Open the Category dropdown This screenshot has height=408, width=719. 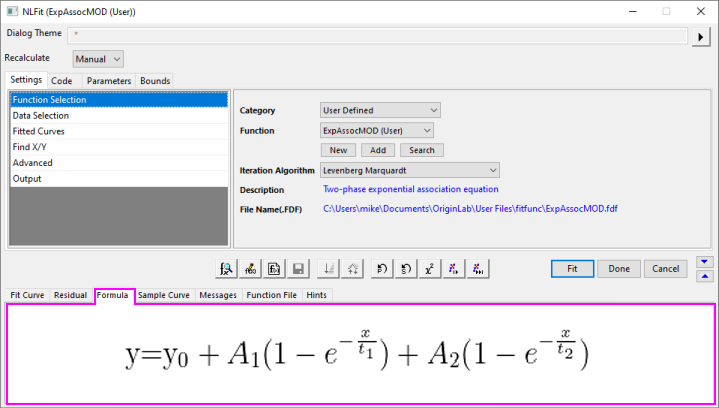(380, 110)
